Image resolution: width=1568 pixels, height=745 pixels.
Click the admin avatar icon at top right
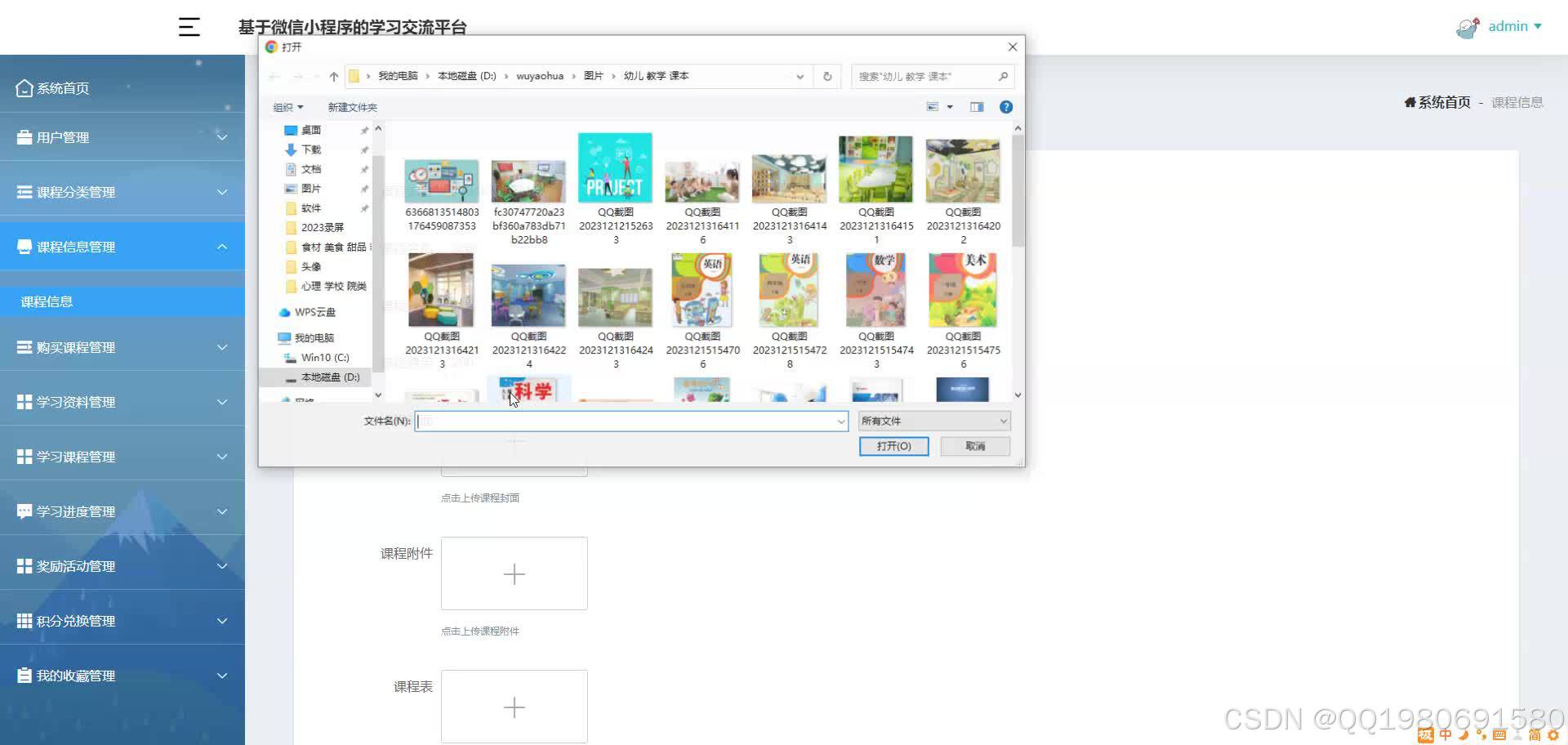point(1466,26)
